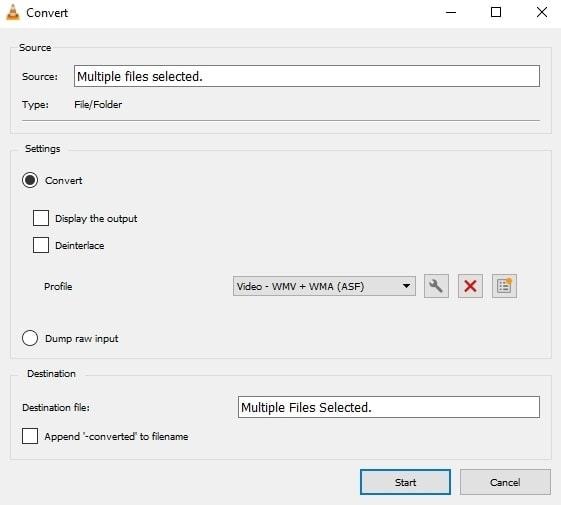Maximize the Convert window
This screenshot has height=505, width=561.
click(x=496, y=12)
